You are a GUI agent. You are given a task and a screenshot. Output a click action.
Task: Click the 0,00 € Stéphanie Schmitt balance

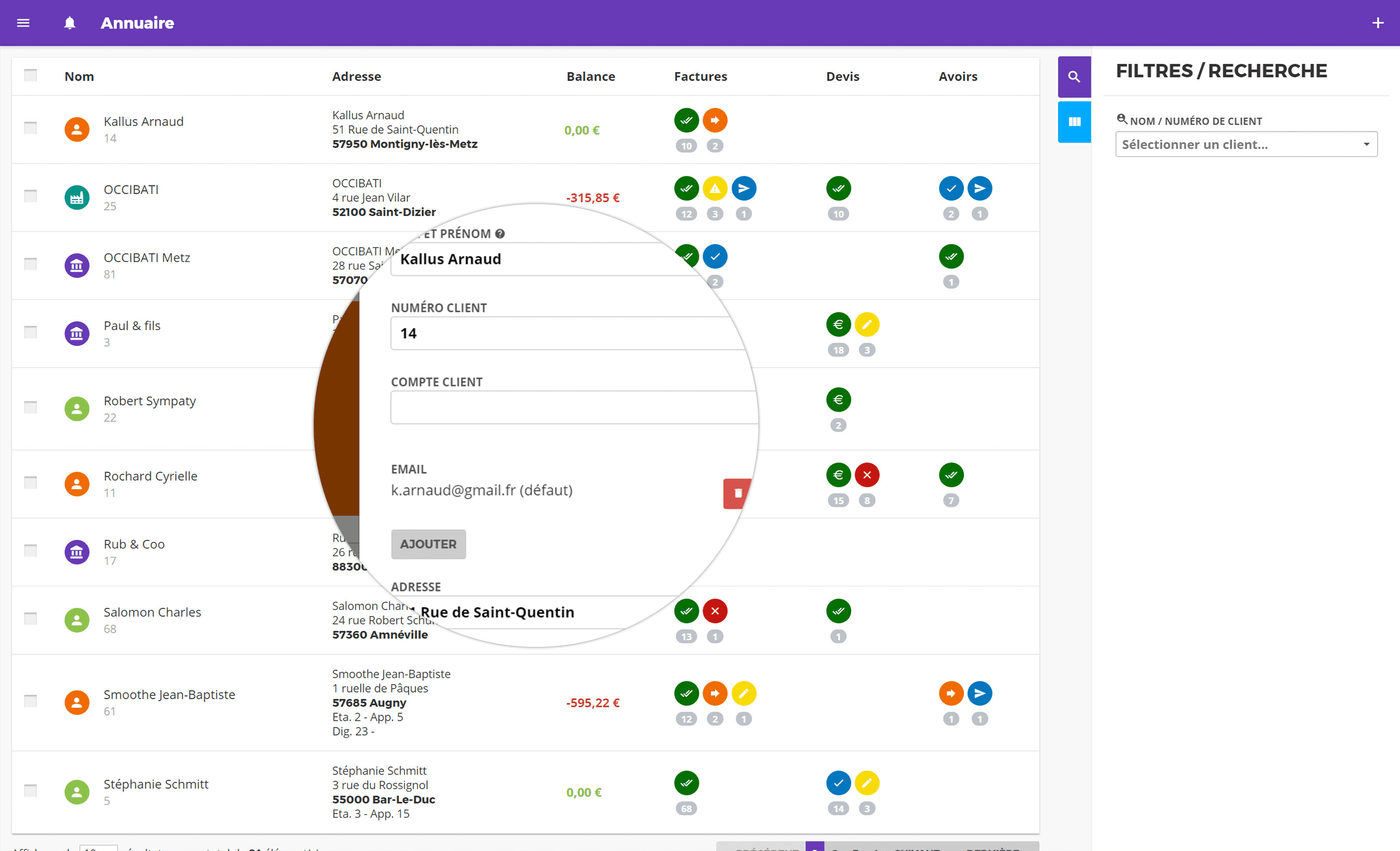[x=584, y=793]
